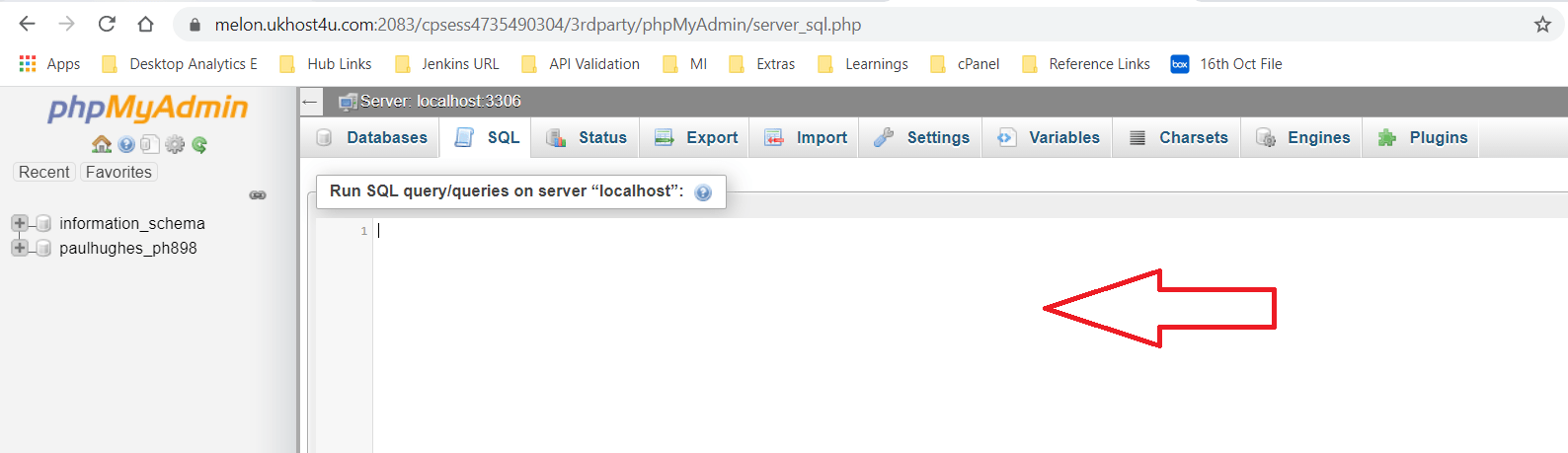The height and width of the screenshot is (453, 1568).
Task: Open the Chrome Apps grid icon
Action: pos(28,64)
